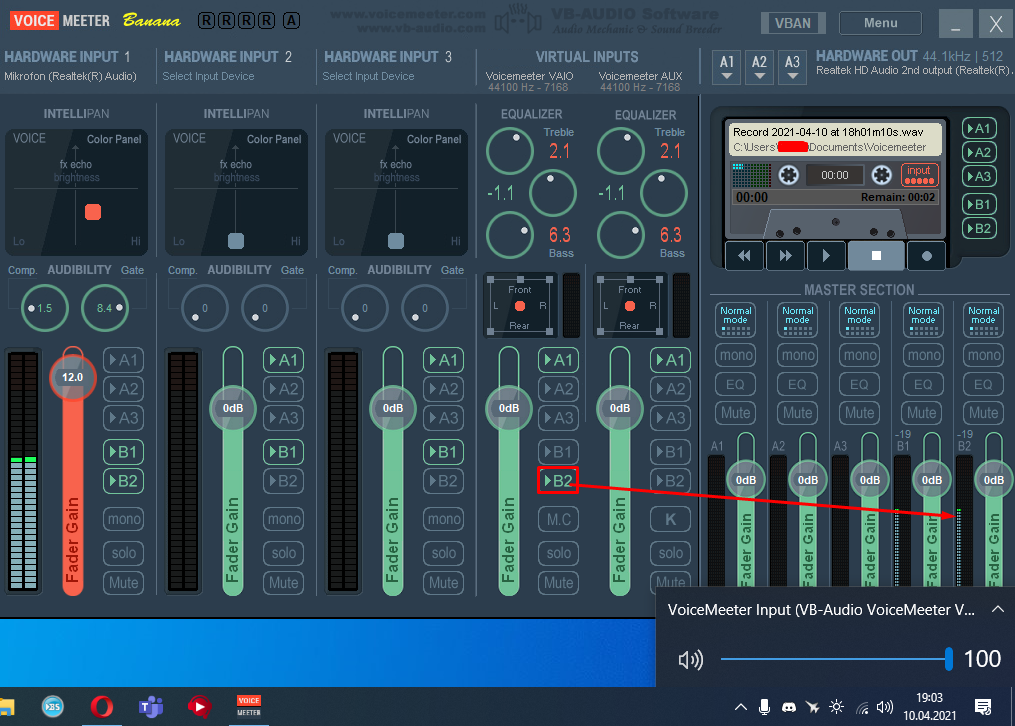Select device for Hardware Input 3
The image size is (1015, 726).
click(x=368, y=76)
